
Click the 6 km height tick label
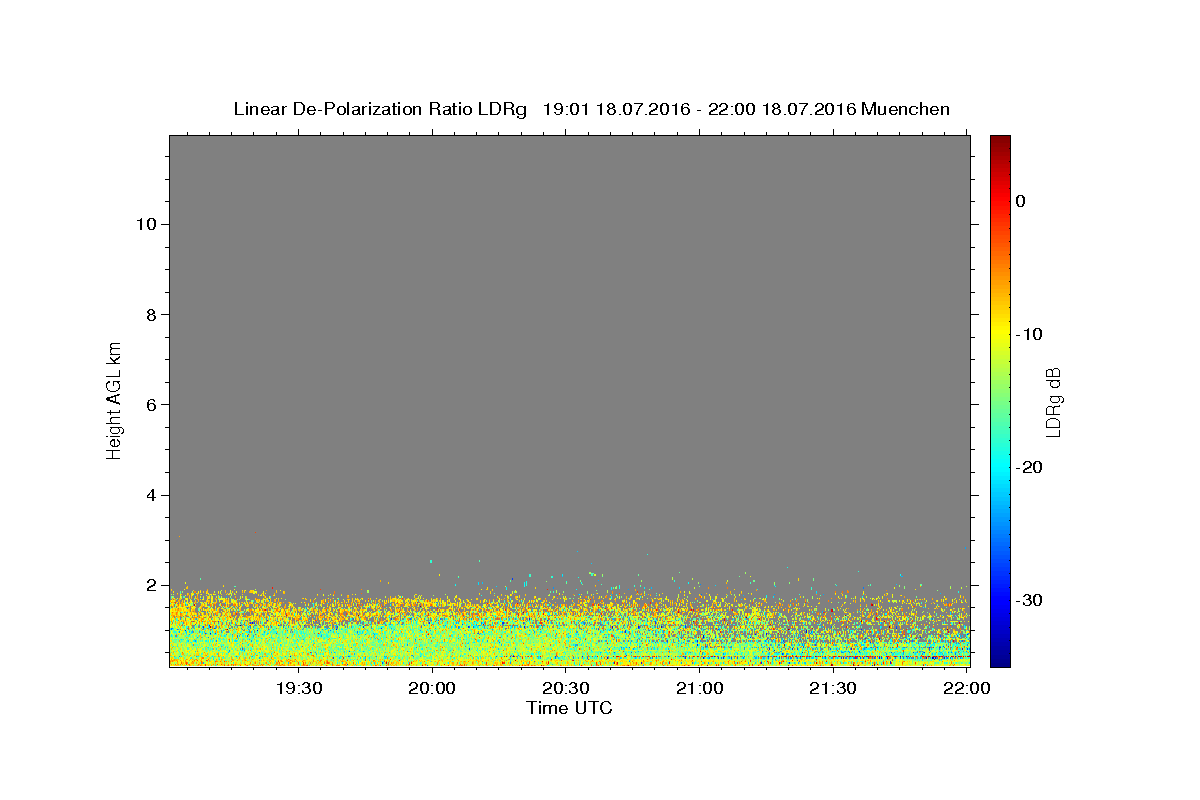coord(149,405)
